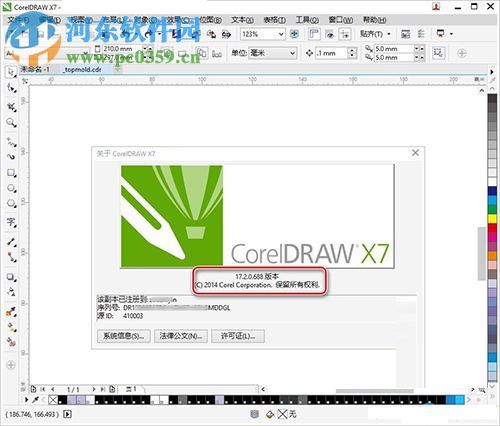The image size is (500, 426).
Task: Open the 工具 menu
Action: [307, 20]
